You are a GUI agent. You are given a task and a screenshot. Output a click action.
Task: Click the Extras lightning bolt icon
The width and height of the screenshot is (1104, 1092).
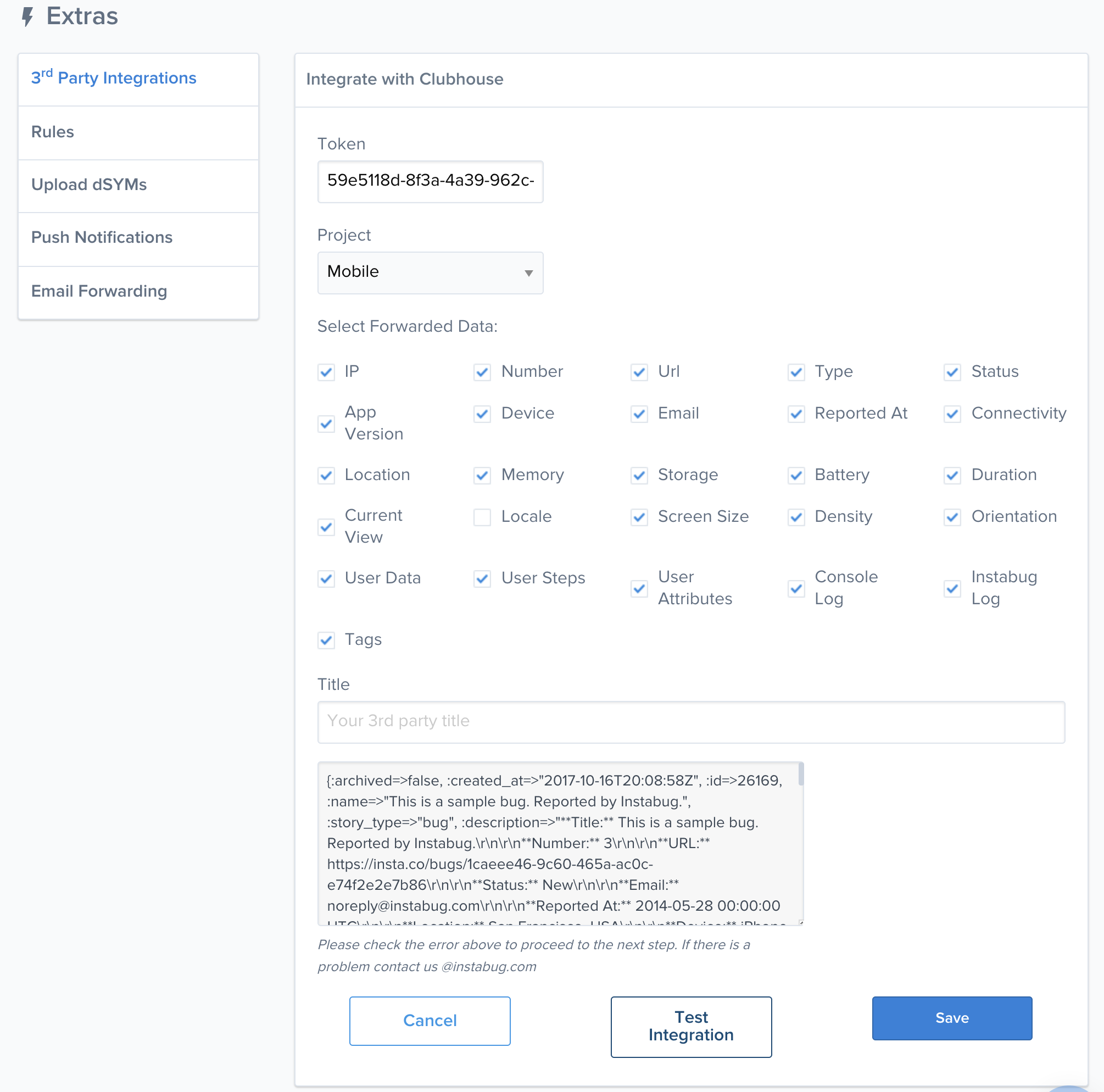pos(27,16)
